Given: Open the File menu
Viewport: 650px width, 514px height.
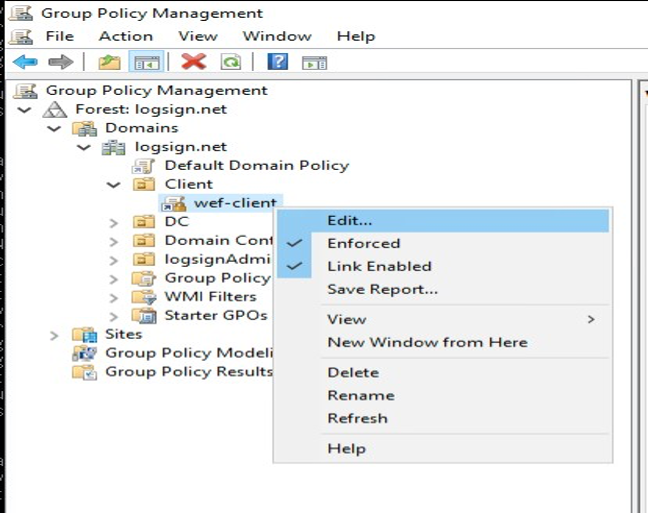Looking at the screenshot, I should pos(60,36).
